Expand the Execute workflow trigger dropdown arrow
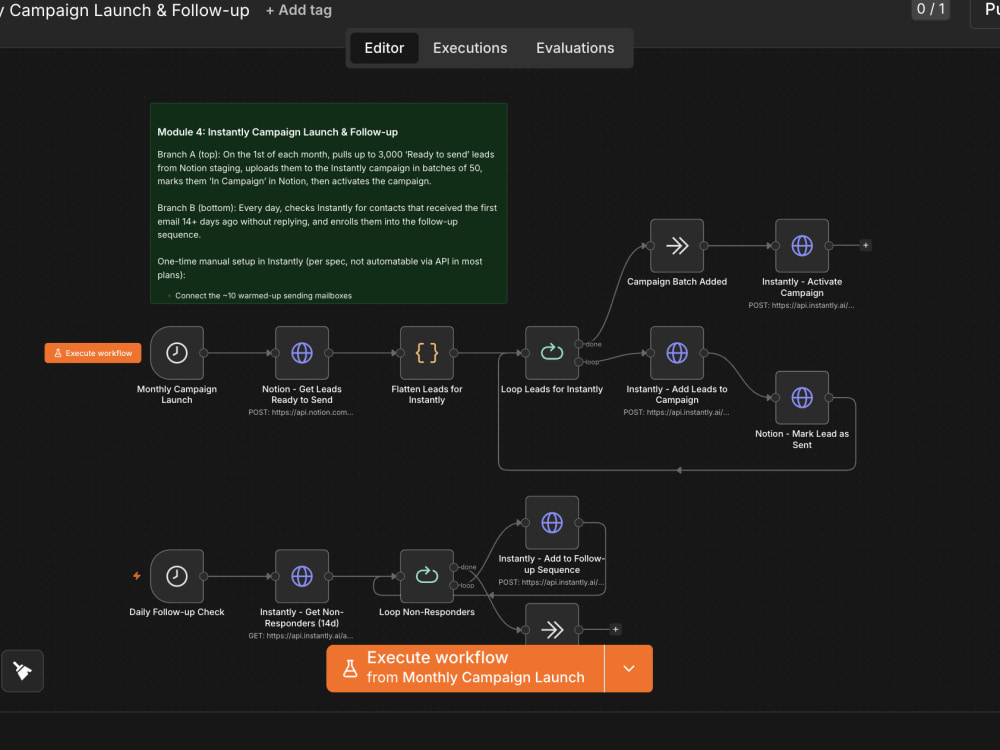The width and height of the screenshot is (1000, 750). (629, 668)
